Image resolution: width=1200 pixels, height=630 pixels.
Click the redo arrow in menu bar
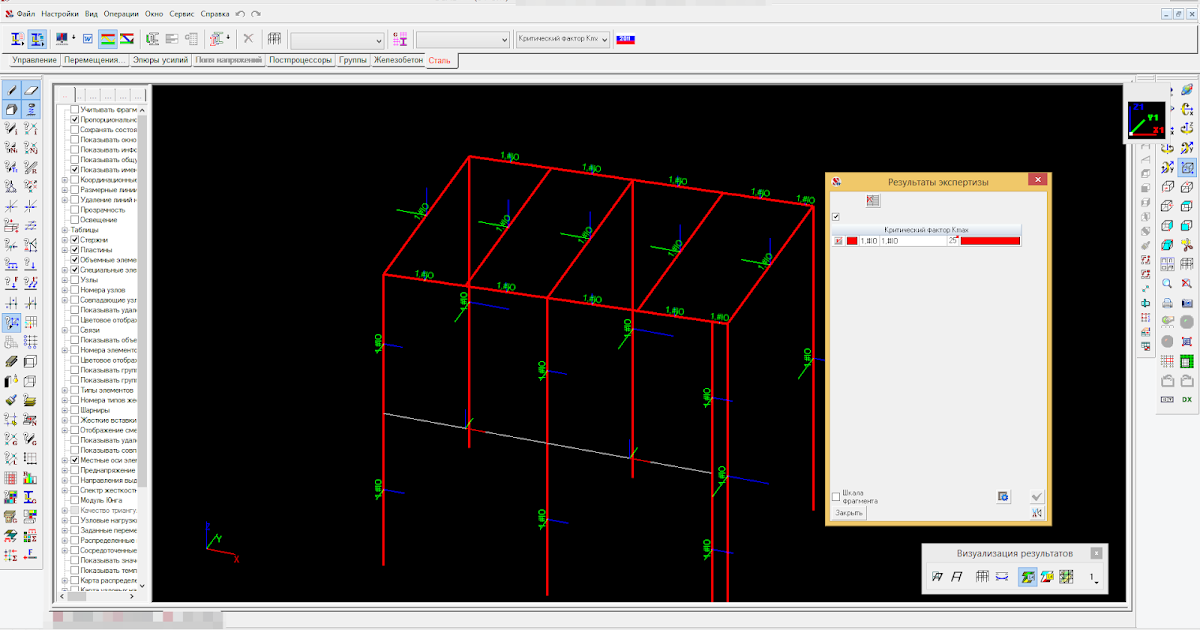click(x=256, y=15)
